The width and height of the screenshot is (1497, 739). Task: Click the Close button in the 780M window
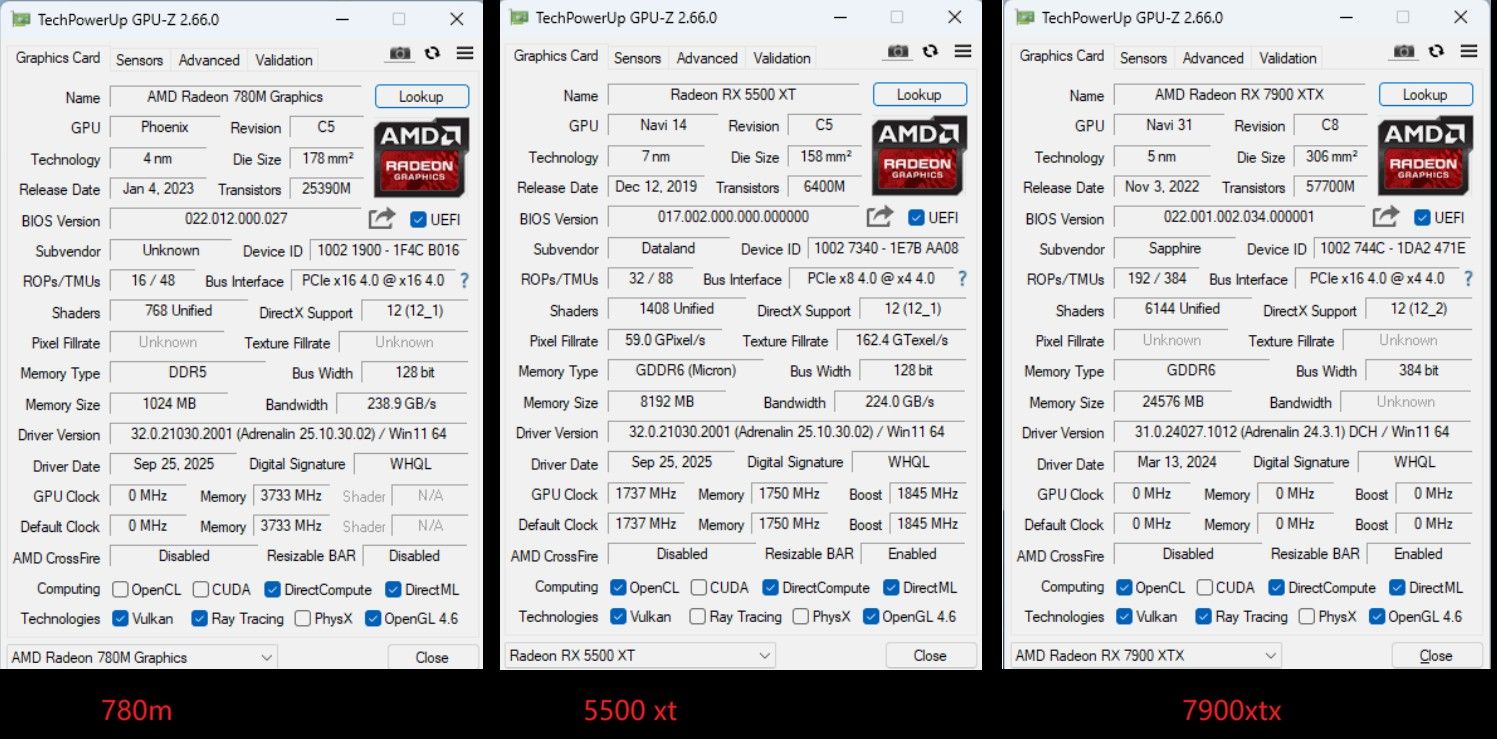[x=432, y=657]
